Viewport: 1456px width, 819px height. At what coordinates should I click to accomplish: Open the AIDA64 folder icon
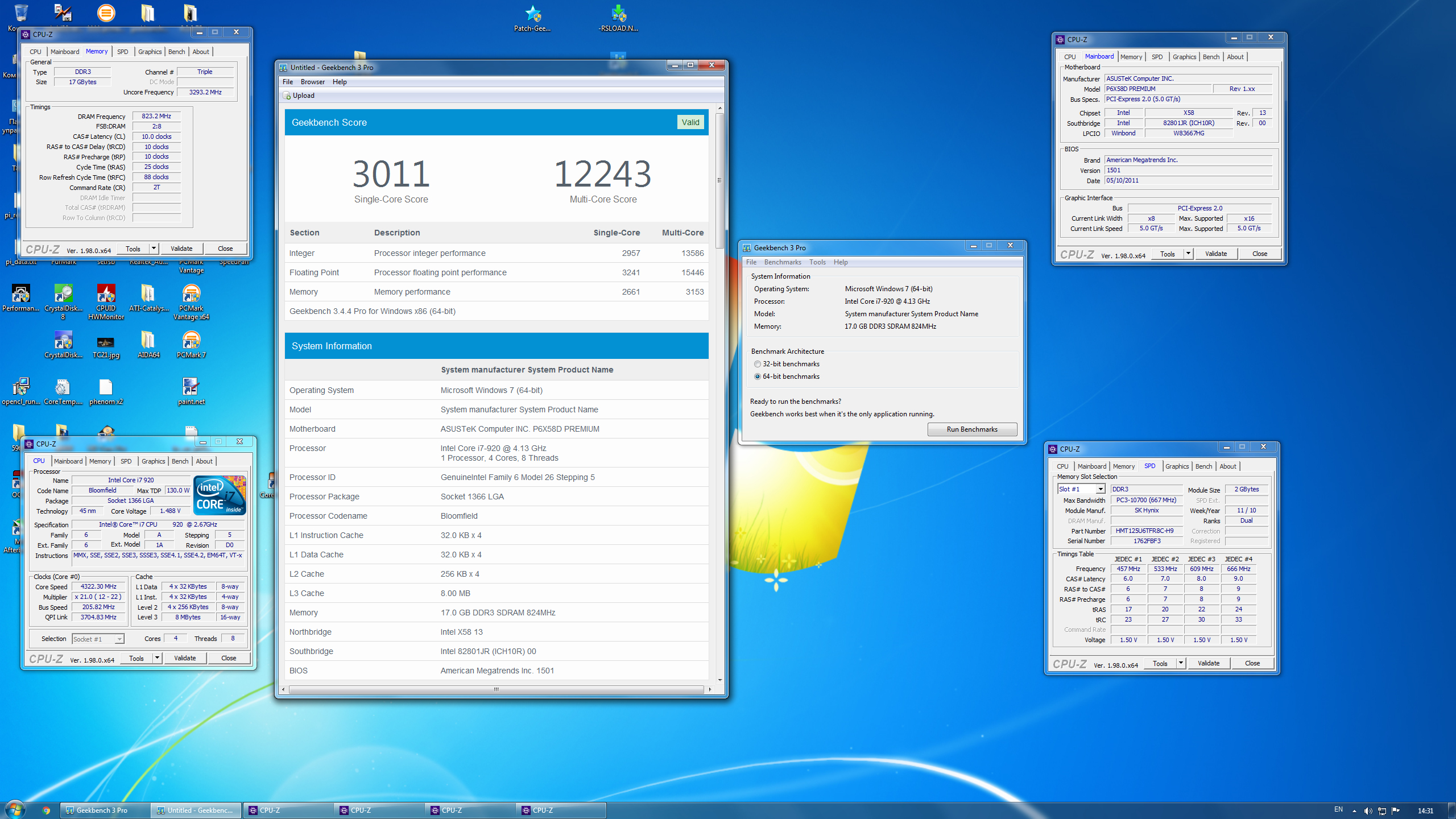[x=148, y=345]
